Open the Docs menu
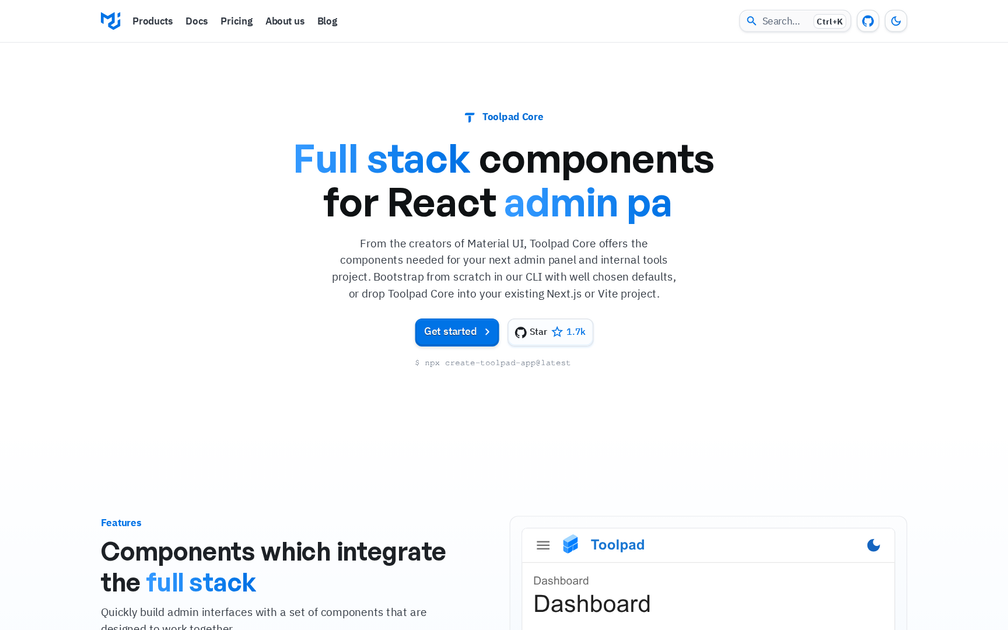The height and width of the screenshot is (630, 1008). (196, 21)
